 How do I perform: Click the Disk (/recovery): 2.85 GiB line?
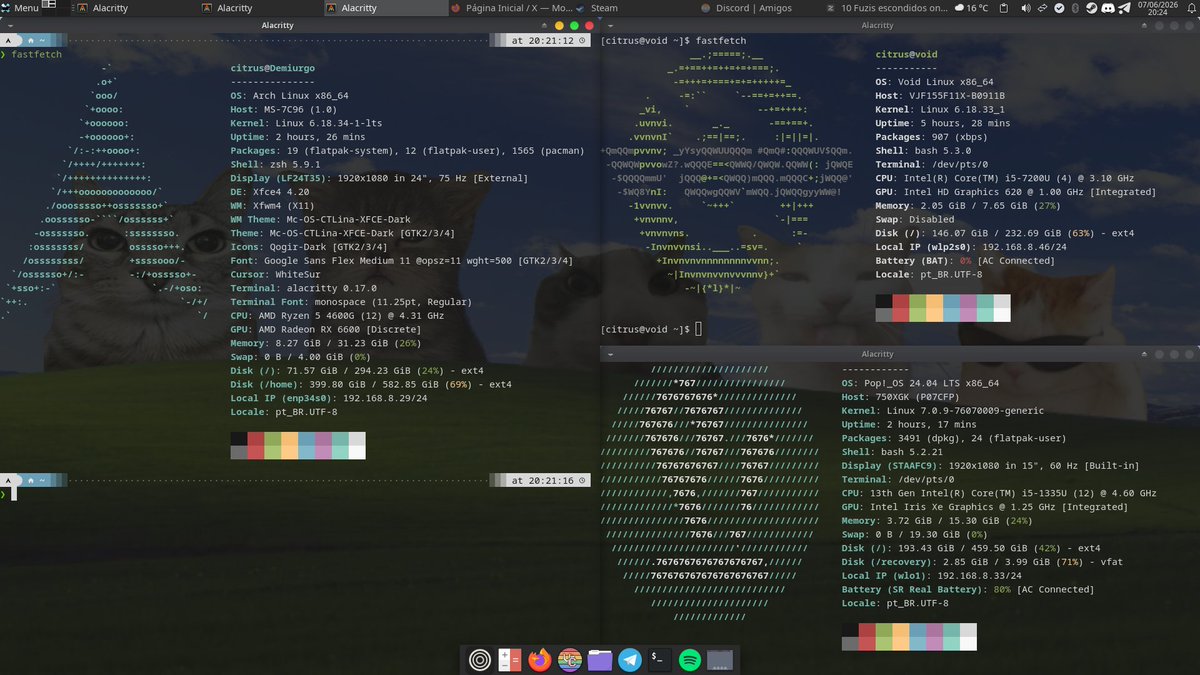[x=982, y=562]
